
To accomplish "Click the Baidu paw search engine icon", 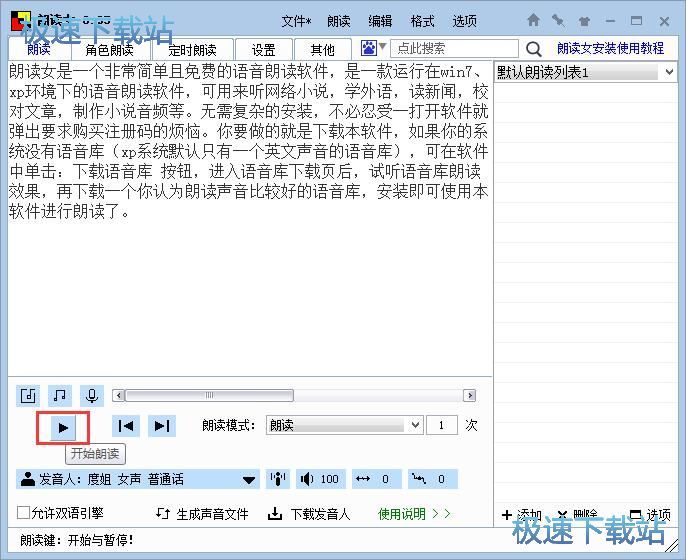I will (369, 48).
